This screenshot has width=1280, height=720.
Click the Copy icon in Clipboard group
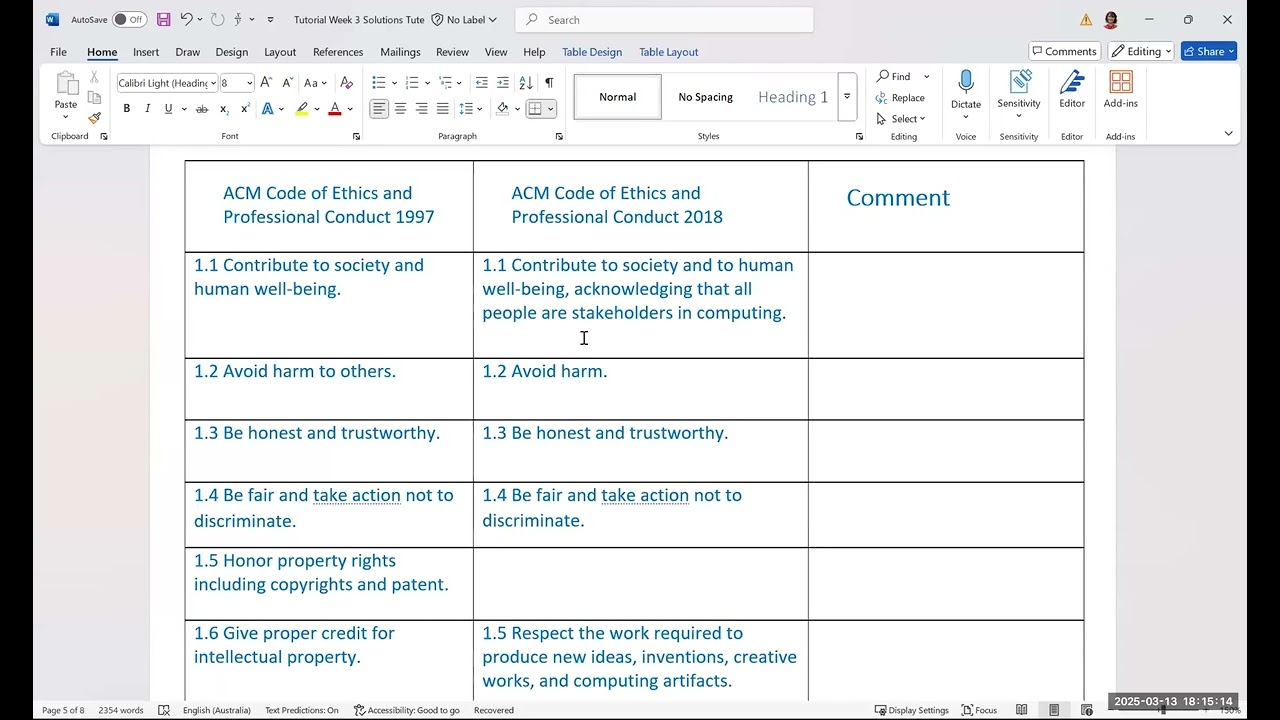[94, 97]
